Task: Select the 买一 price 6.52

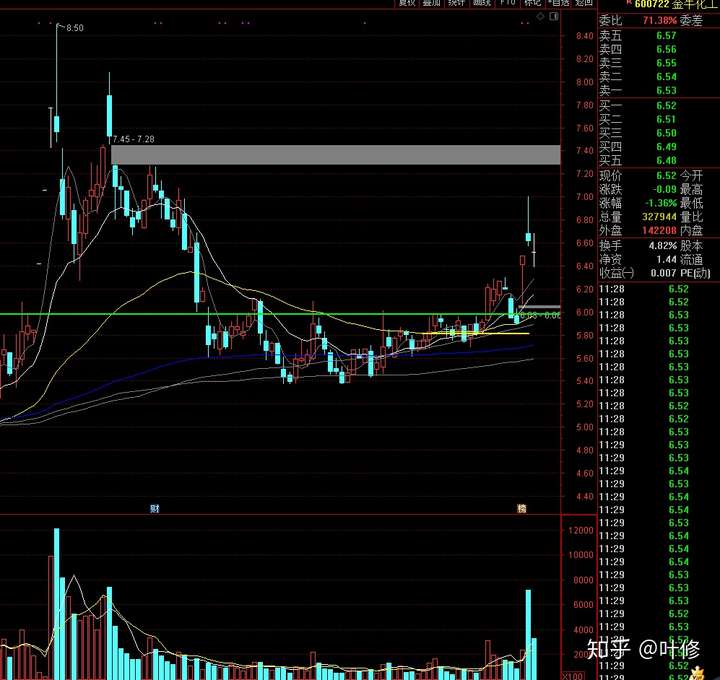Action: pos(666,106)
